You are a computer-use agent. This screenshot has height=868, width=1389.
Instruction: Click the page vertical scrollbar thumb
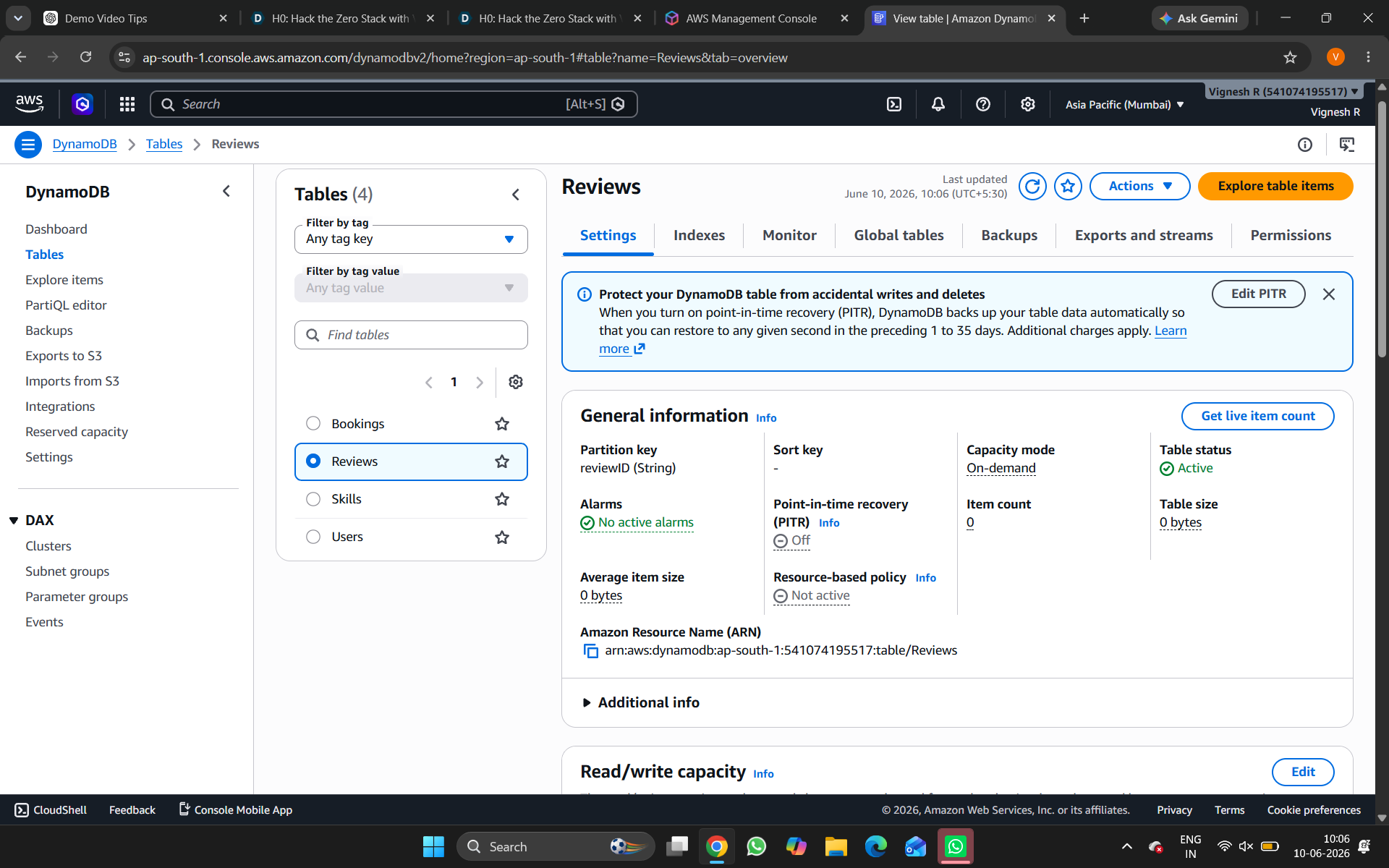tap(1382, 228)
